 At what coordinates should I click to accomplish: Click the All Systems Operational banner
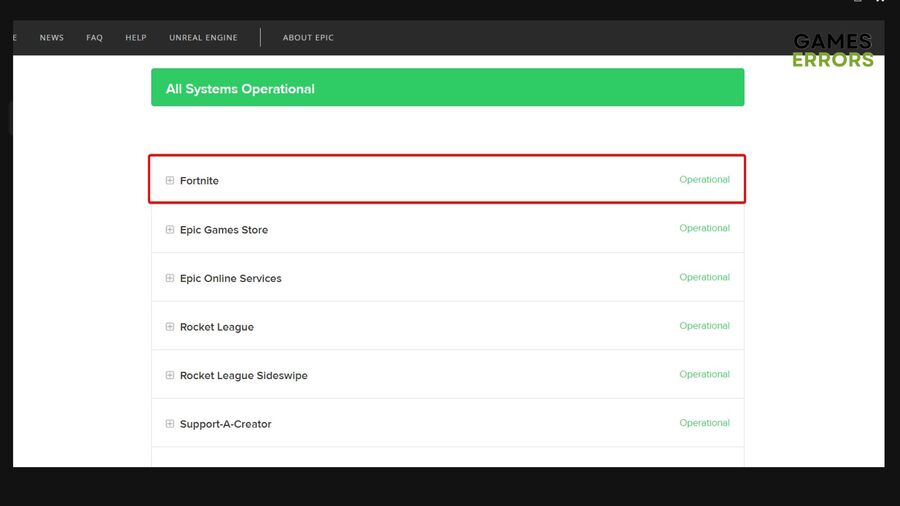click(448, 87)
